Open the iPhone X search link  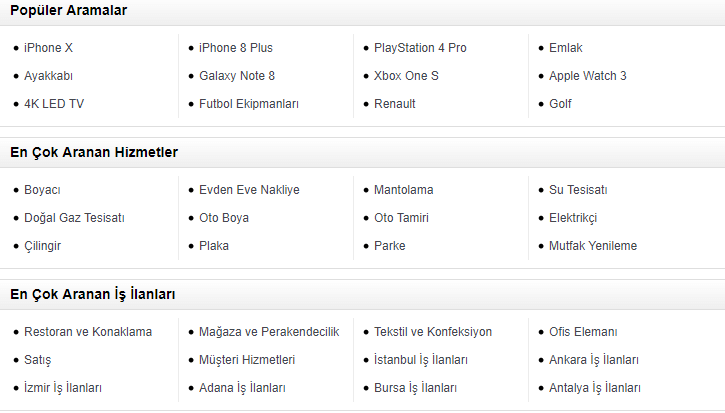coord(48,48)
